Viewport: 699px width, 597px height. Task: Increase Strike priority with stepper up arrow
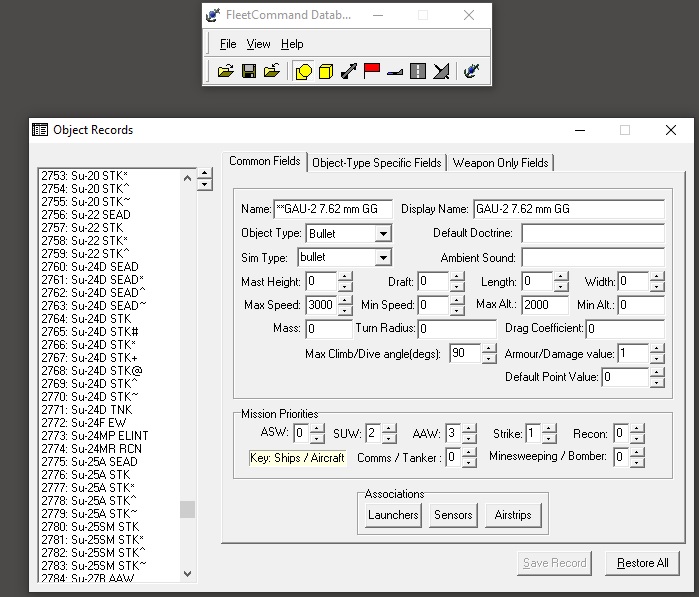tap(549, 428)
